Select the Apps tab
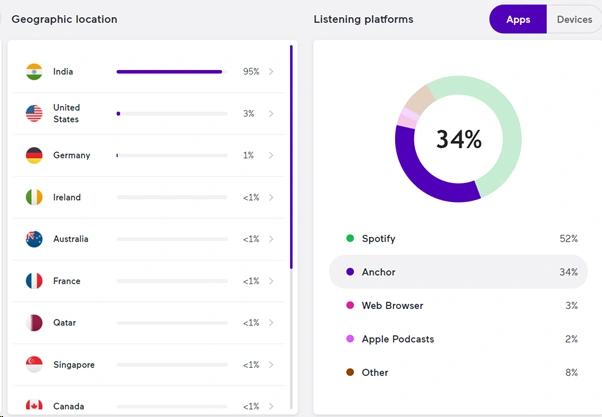602x417 pixels. (x=518, y=20)
